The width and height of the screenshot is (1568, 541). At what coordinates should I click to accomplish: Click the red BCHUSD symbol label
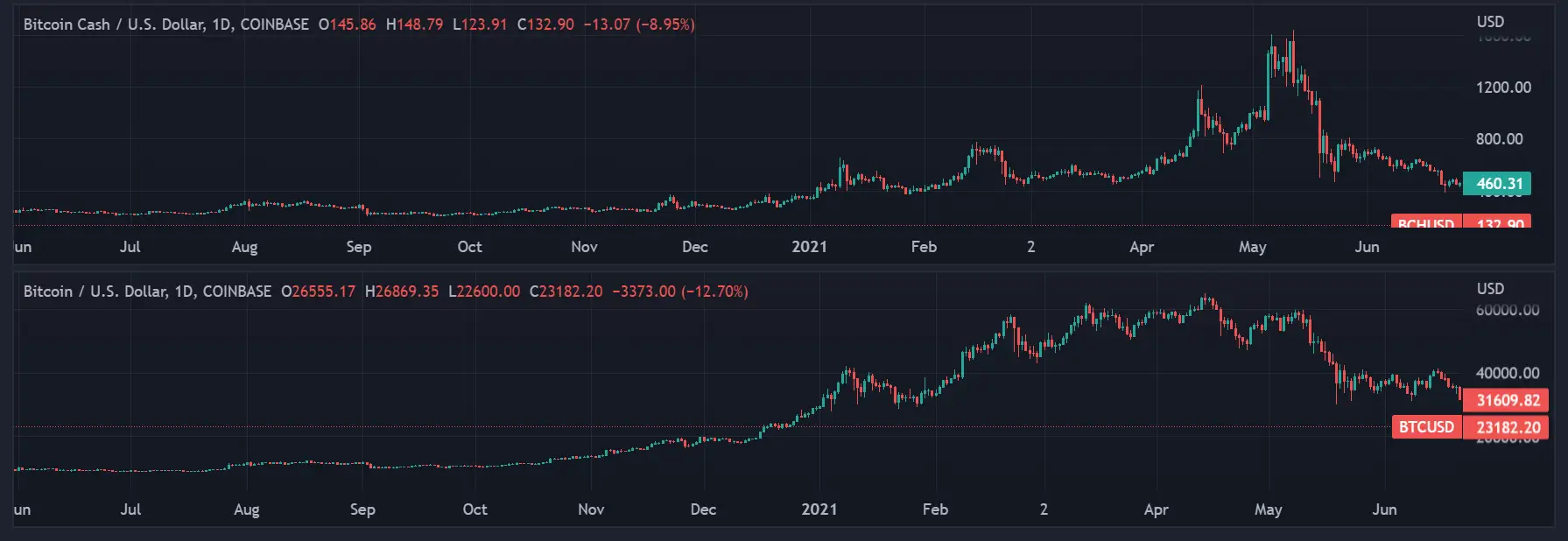[1426, 223]
